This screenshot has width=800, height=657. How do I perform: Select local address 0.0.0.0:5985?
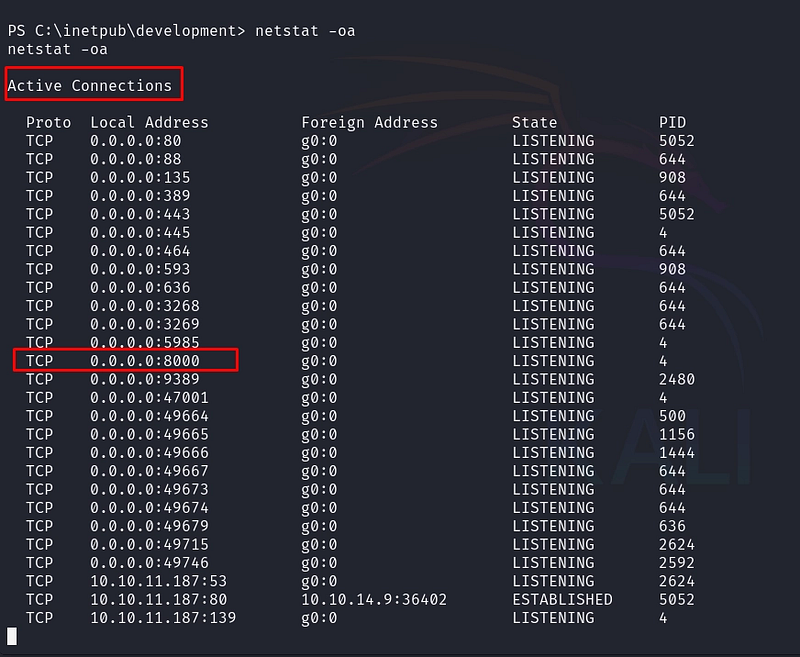coord(145,343)
